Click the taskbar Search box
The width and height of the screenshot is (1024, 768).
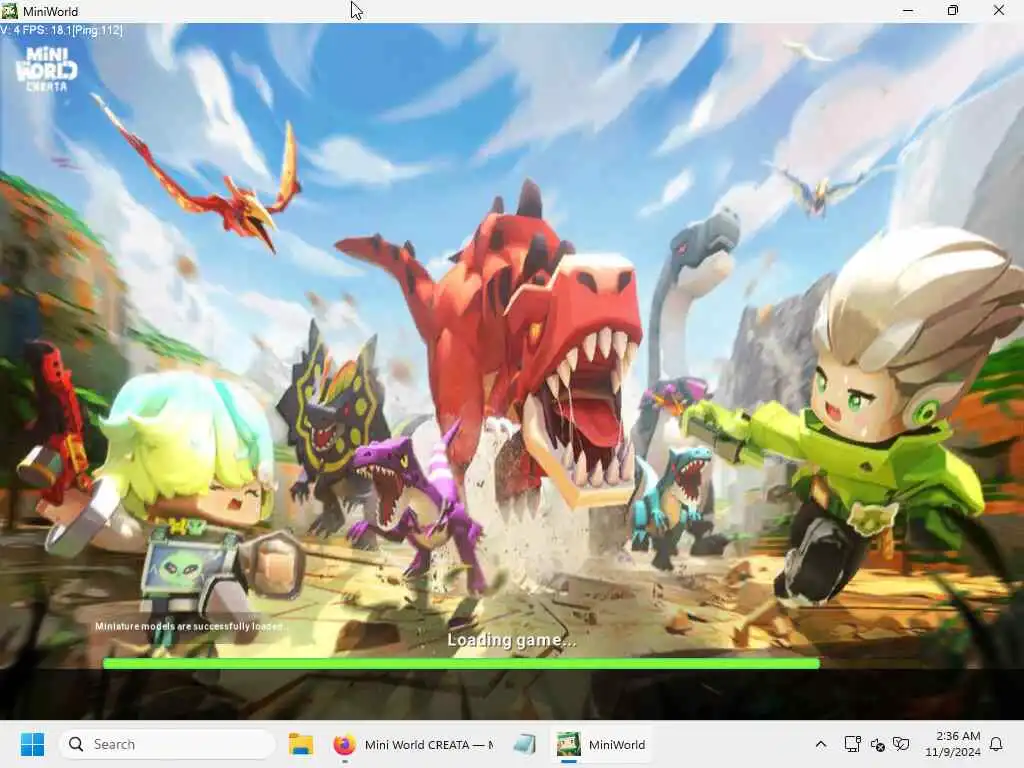168,744
